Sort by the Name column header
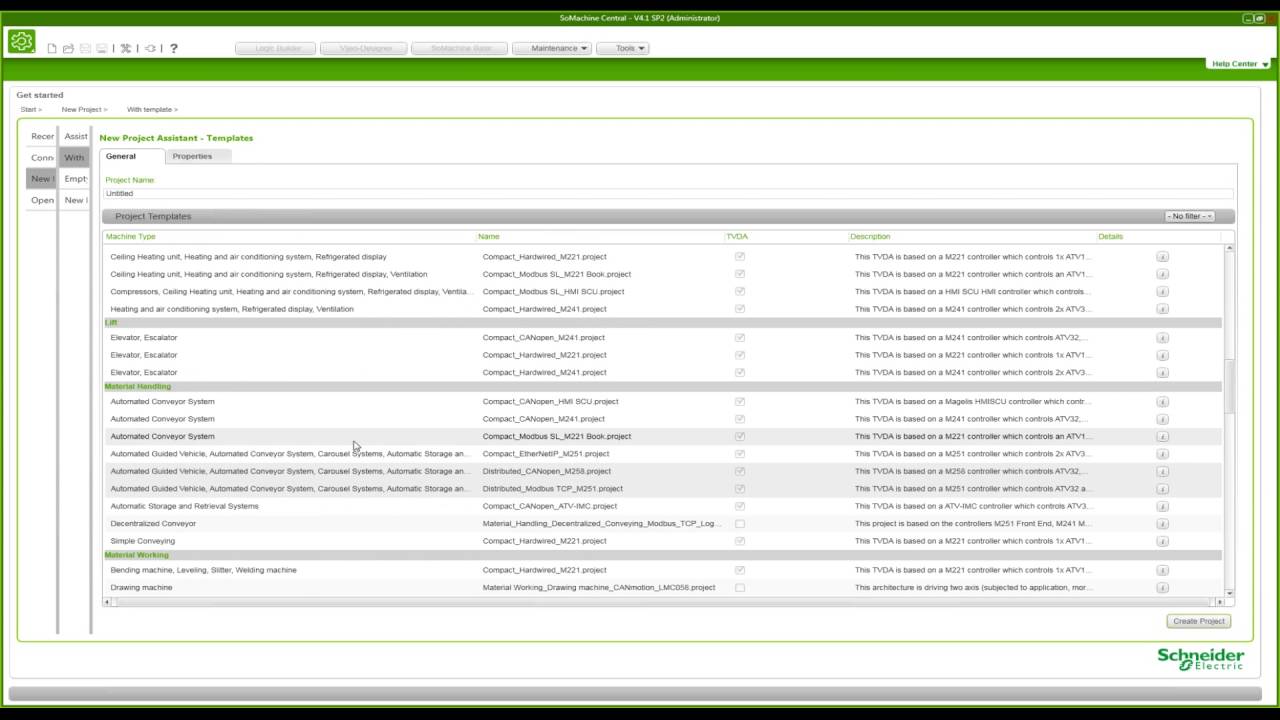 (488, 237)
